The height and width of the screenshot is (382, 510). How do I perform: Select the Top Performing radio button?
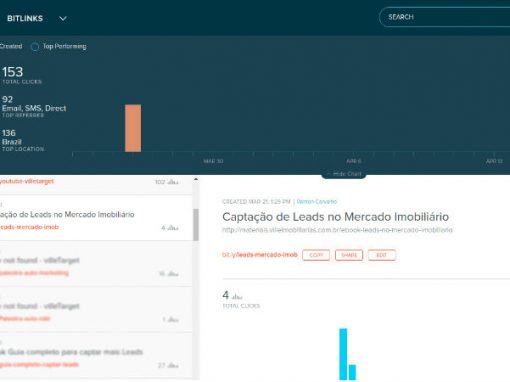[x=35, y=47]
